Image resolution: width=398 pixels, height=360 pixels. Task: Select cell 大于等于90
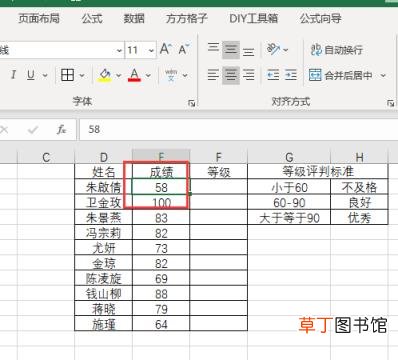pos(289,218)
